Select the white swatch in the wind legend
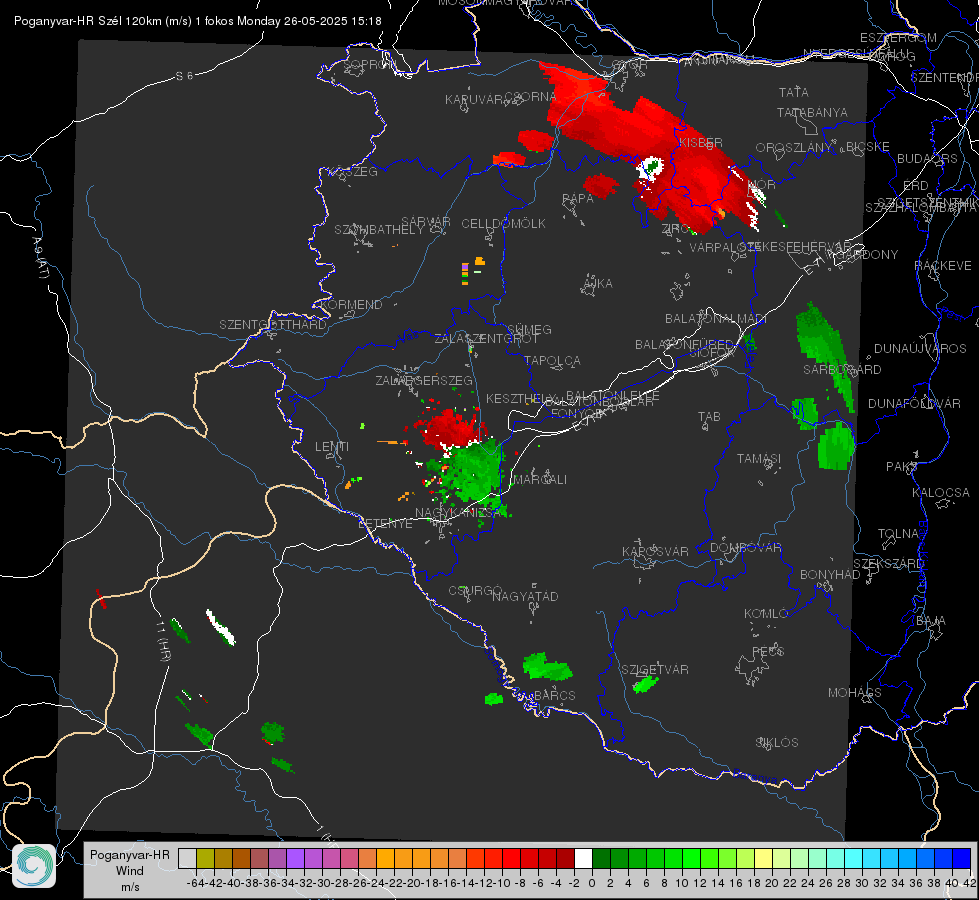Viewport: 979px width, 900px height. tap(583, 858)
